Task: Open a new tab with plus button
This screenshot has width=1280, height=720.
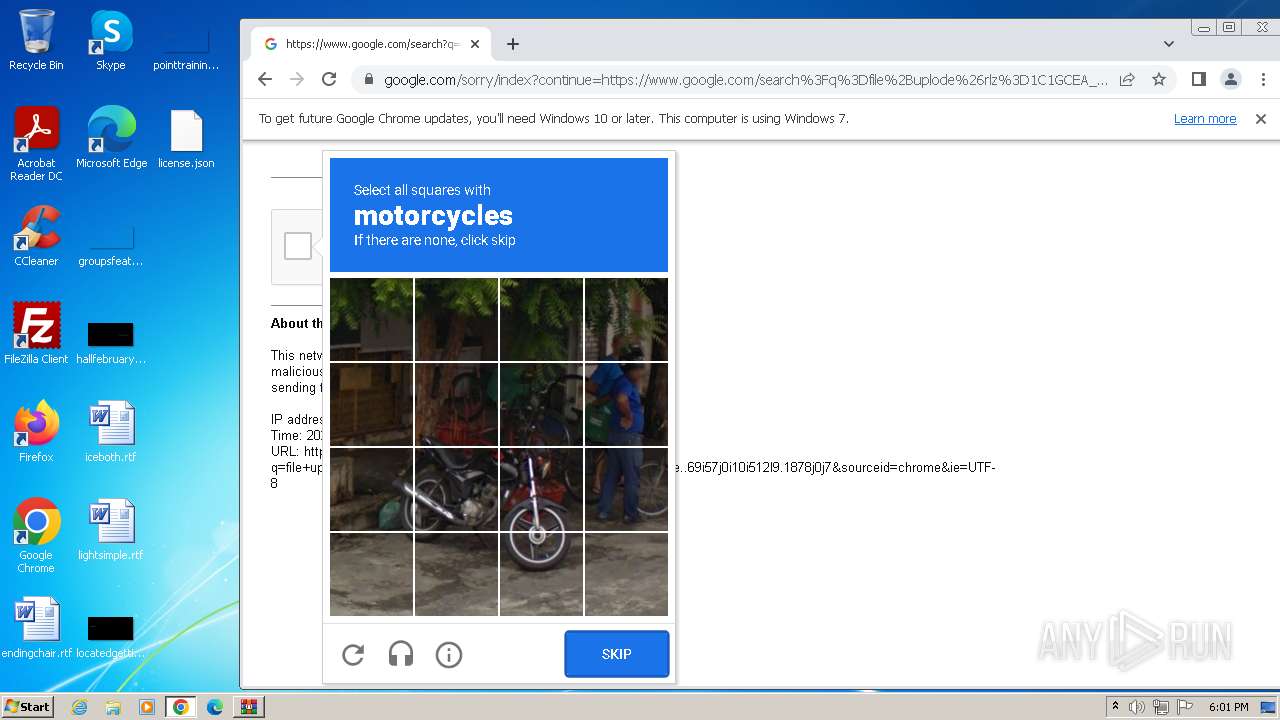Action: 513,44
